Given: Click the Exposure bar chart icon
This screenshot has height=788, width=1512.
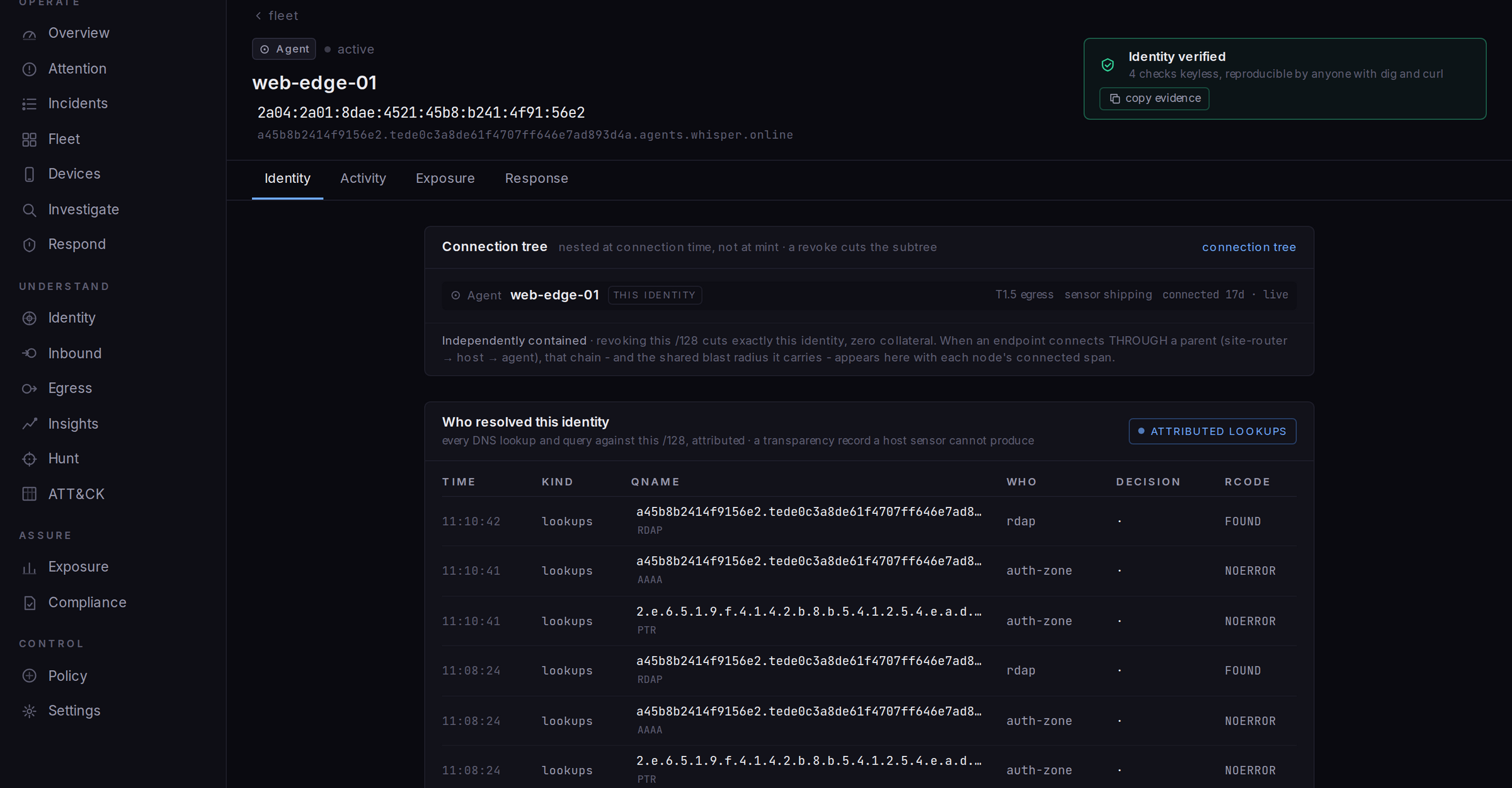Looking at the screenshot, I should pos(29,568).
